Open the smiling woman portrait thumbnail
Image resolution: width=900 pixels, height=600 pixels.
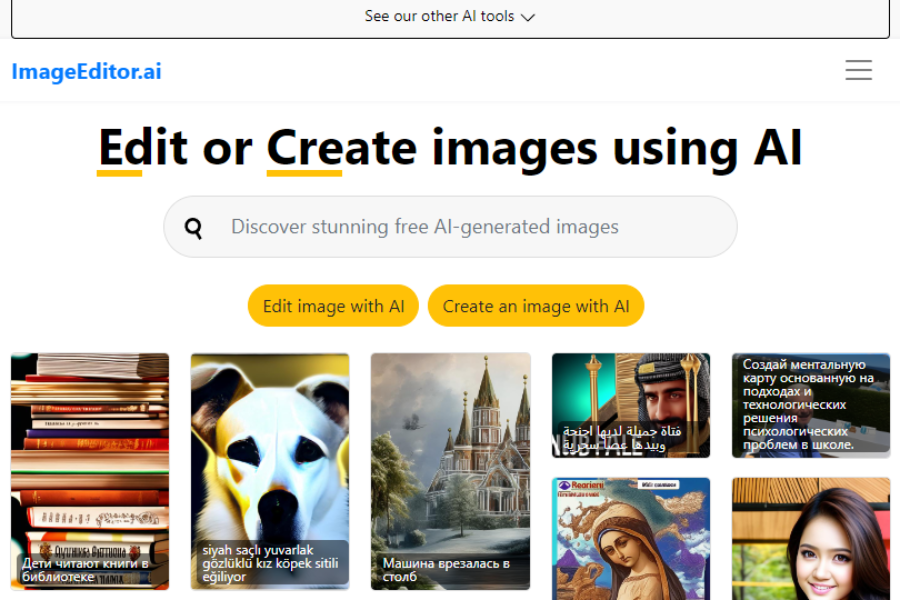tap(810, 540)
